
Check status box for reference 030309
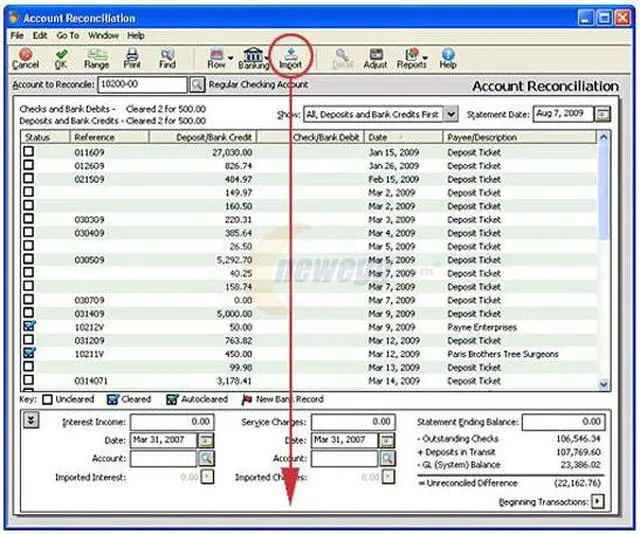click(29, 219)
